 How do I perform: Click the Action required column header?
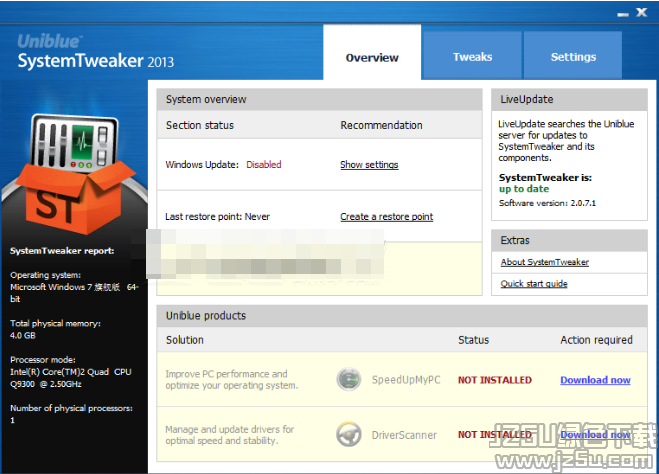596,340
